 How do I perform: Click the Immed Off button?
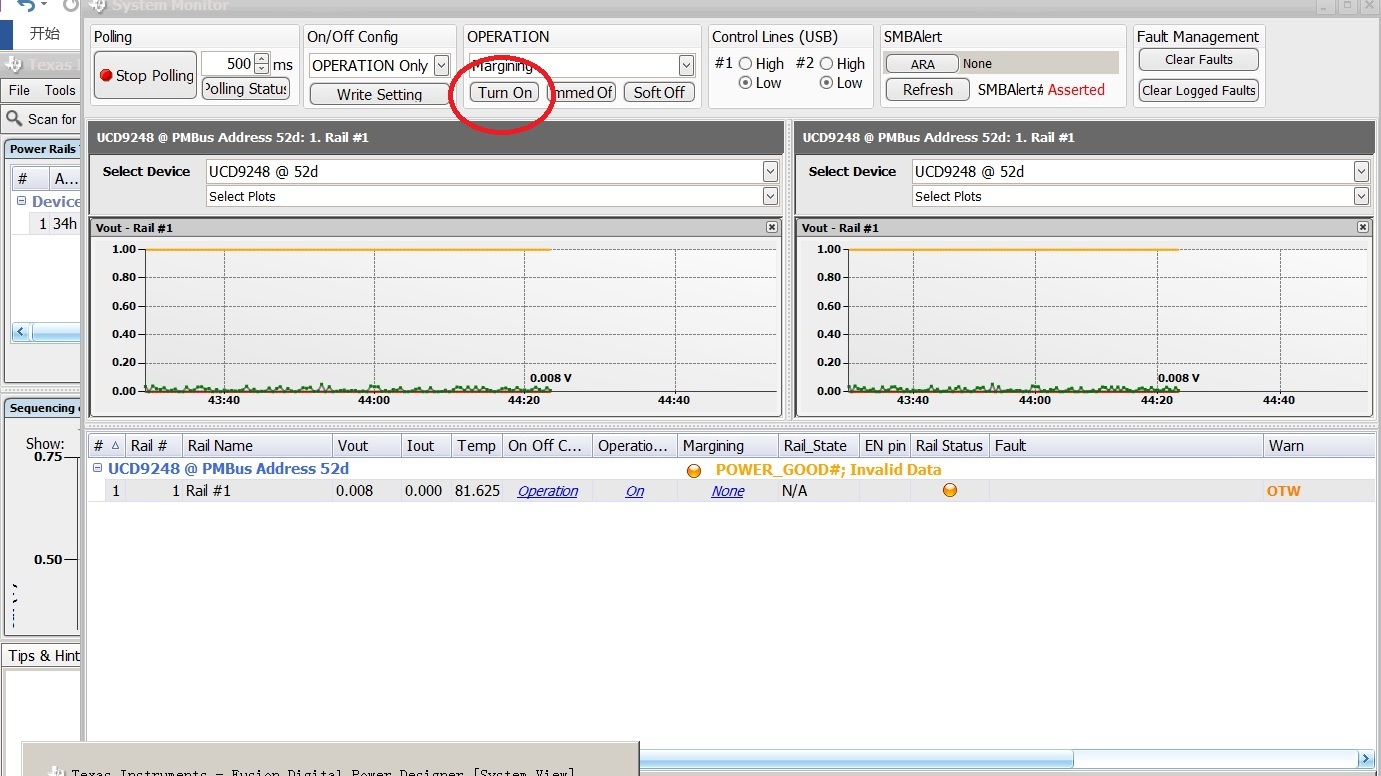(x=582, y=92)
